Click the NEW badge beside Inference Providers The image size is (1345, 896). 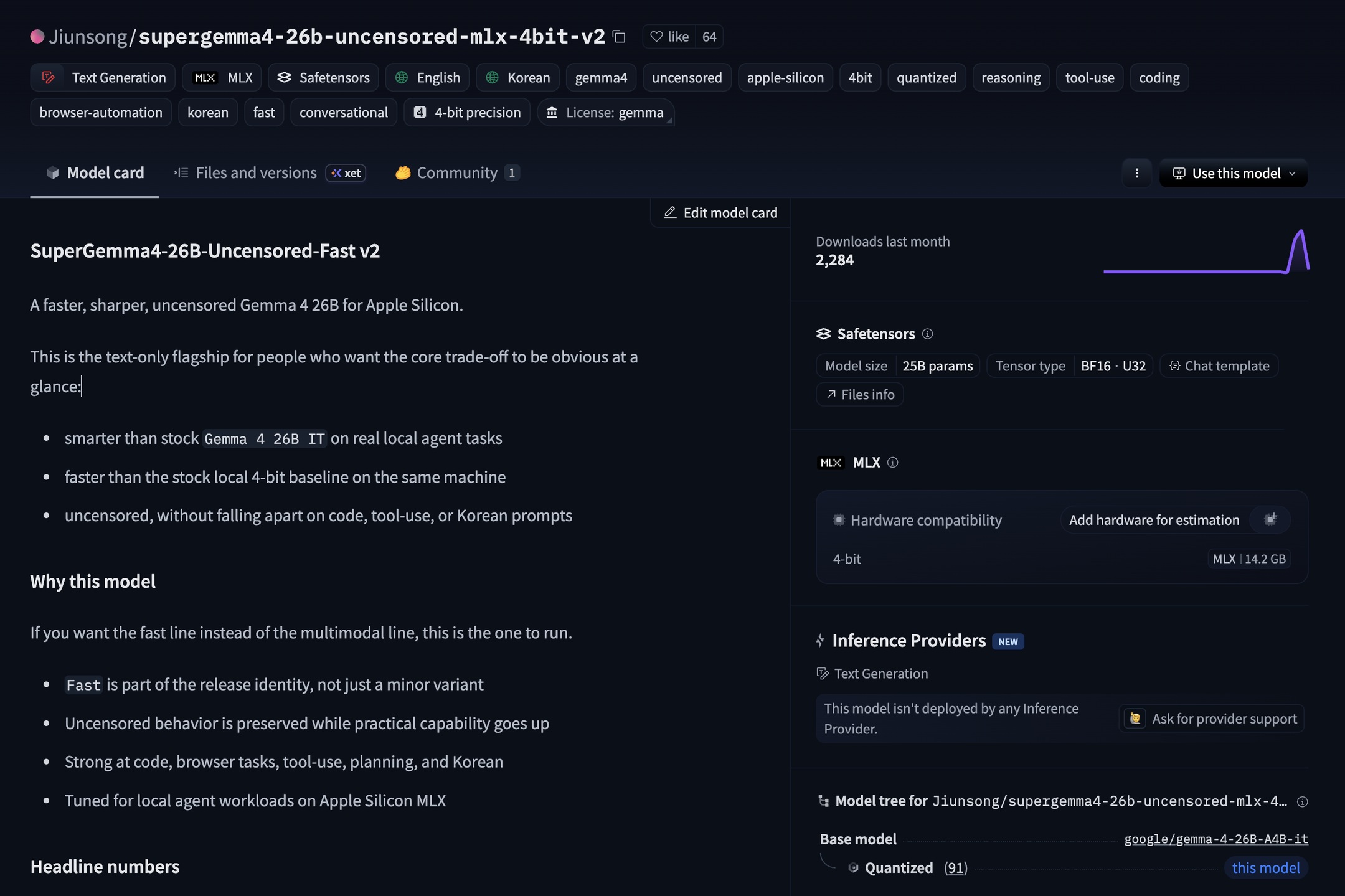[1008, 641]
